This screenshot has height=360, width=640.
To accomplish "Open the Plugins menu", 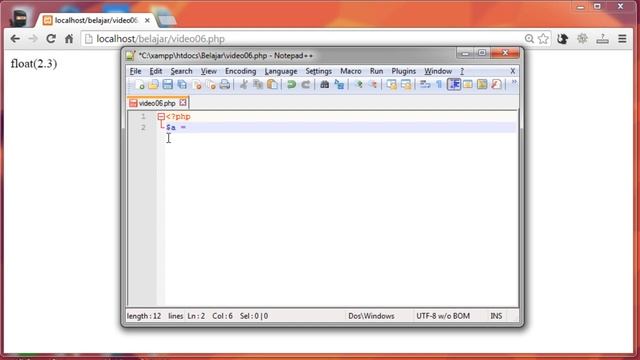I will (x=403, y=71).
